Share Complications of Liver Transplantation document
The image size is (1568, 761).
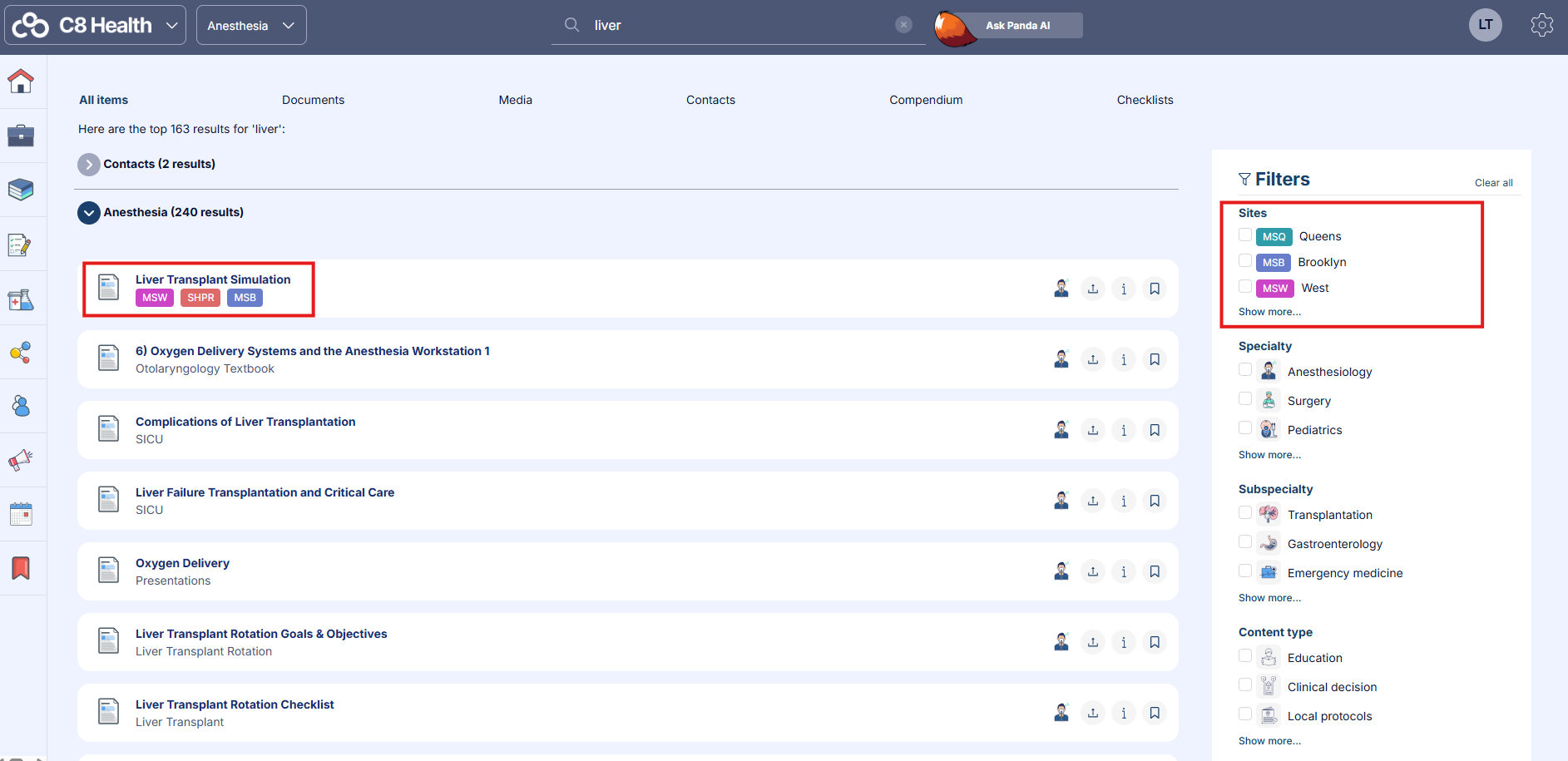click(x=1092, y=430)
